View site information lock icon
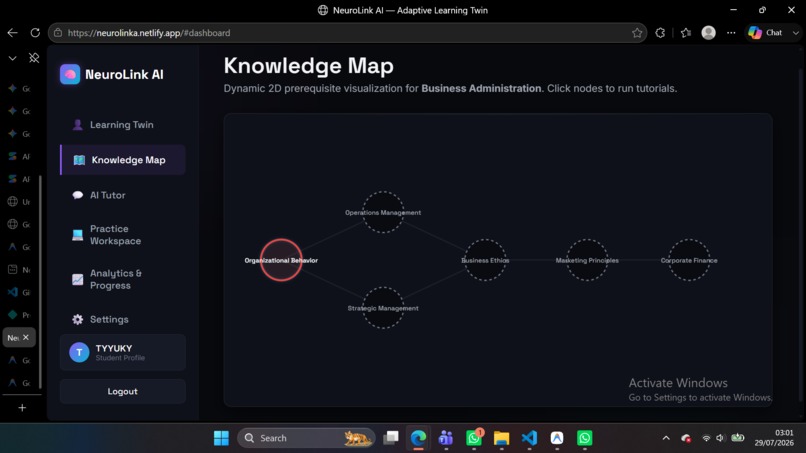This screenshot has width=806, height=453. click(x=58, y=33)
